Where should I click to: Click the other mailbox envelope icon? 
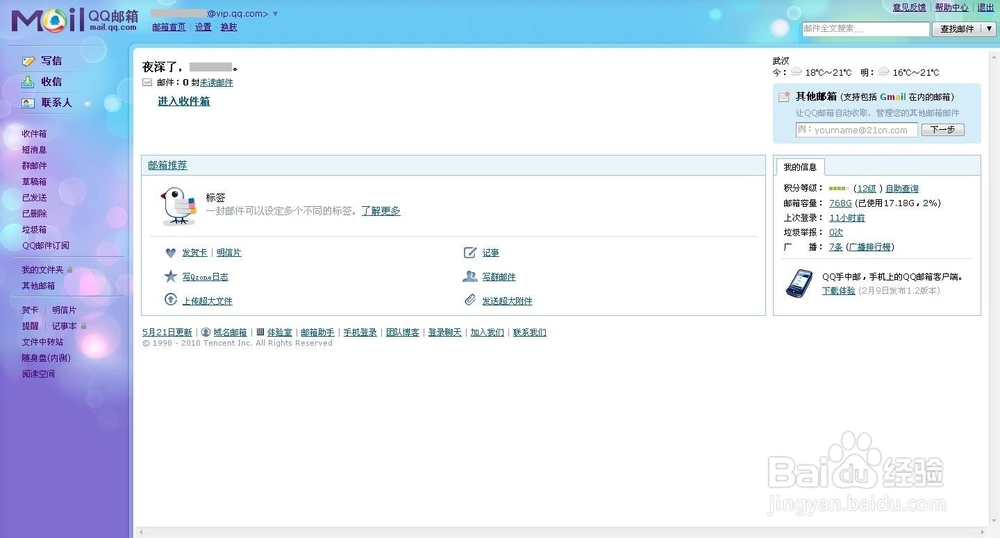[x=784, y=97]
